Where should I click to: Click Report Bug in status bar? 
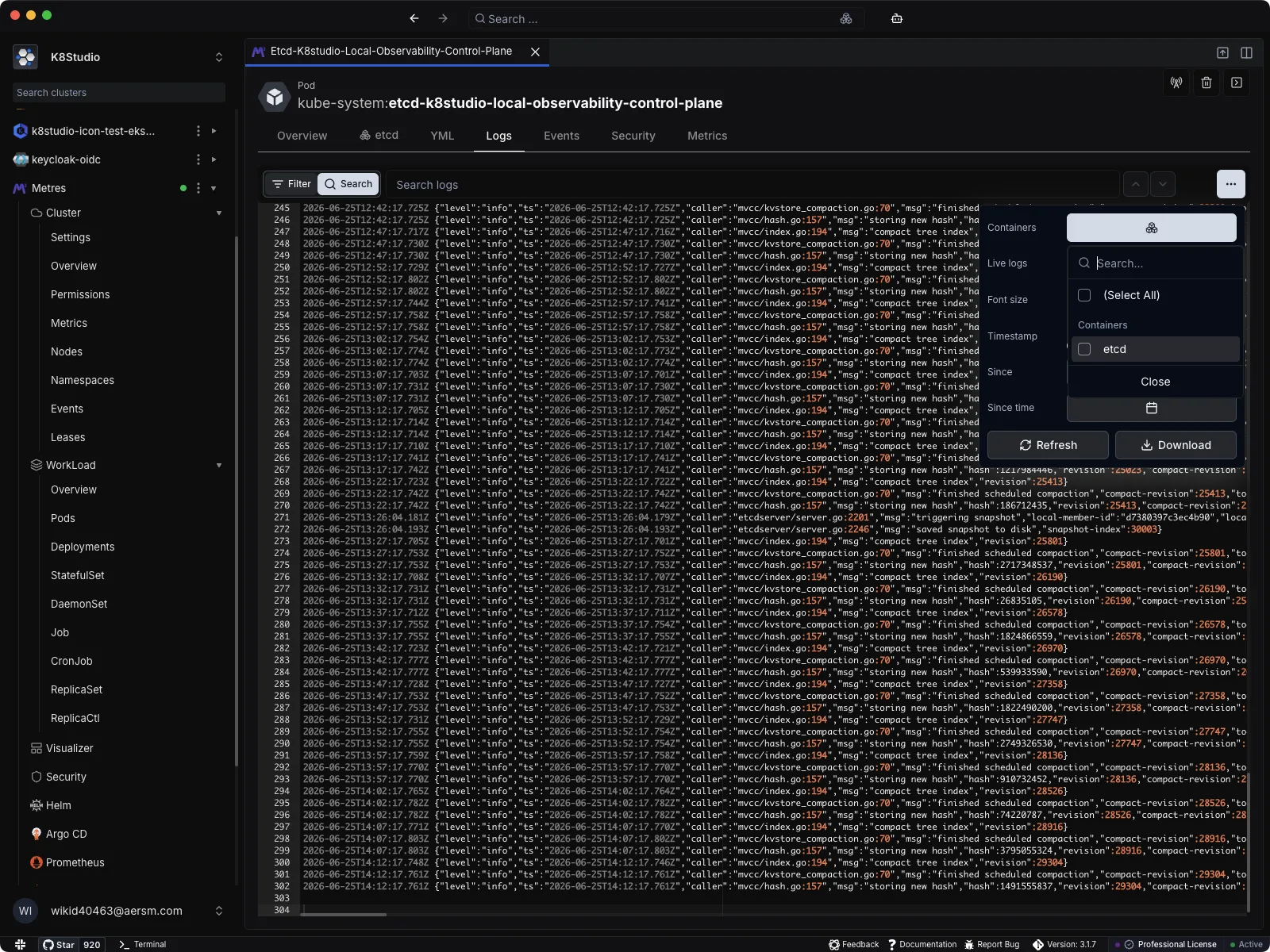991,944
